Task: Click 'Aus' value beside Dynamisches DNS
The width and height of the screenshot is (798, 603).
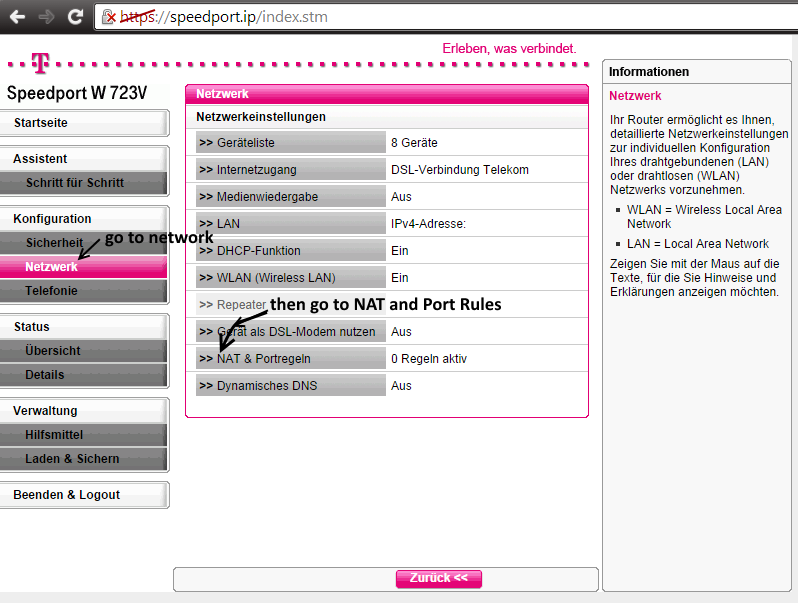Action: tap(401, 386)
